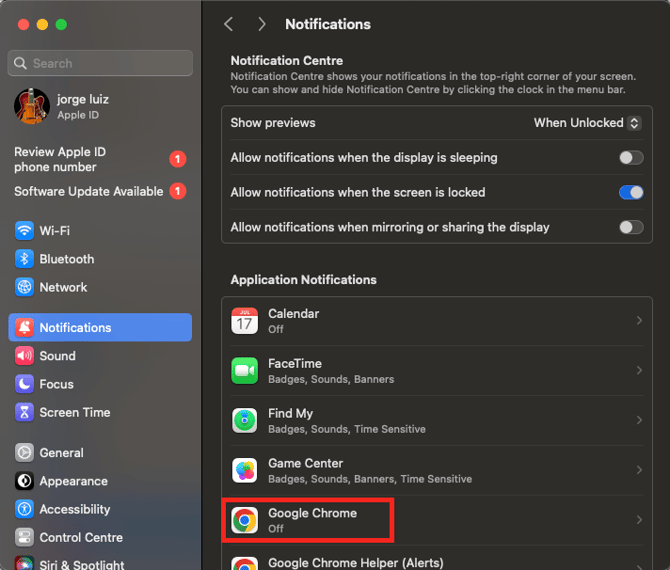This screenshot has width=670, height=570.
Task: Open the Show previews When Unlocked dropdown
Action: point(587,123)
